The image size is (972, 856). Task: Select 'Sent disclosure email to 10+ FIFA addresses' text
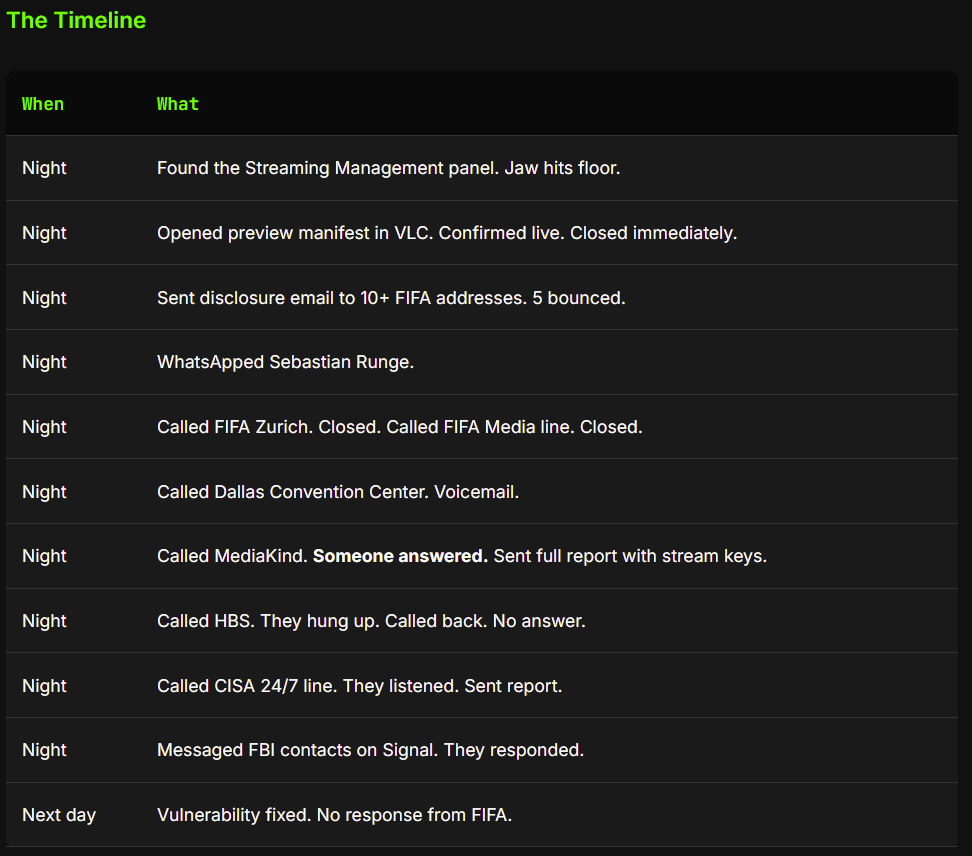[342, 298]
